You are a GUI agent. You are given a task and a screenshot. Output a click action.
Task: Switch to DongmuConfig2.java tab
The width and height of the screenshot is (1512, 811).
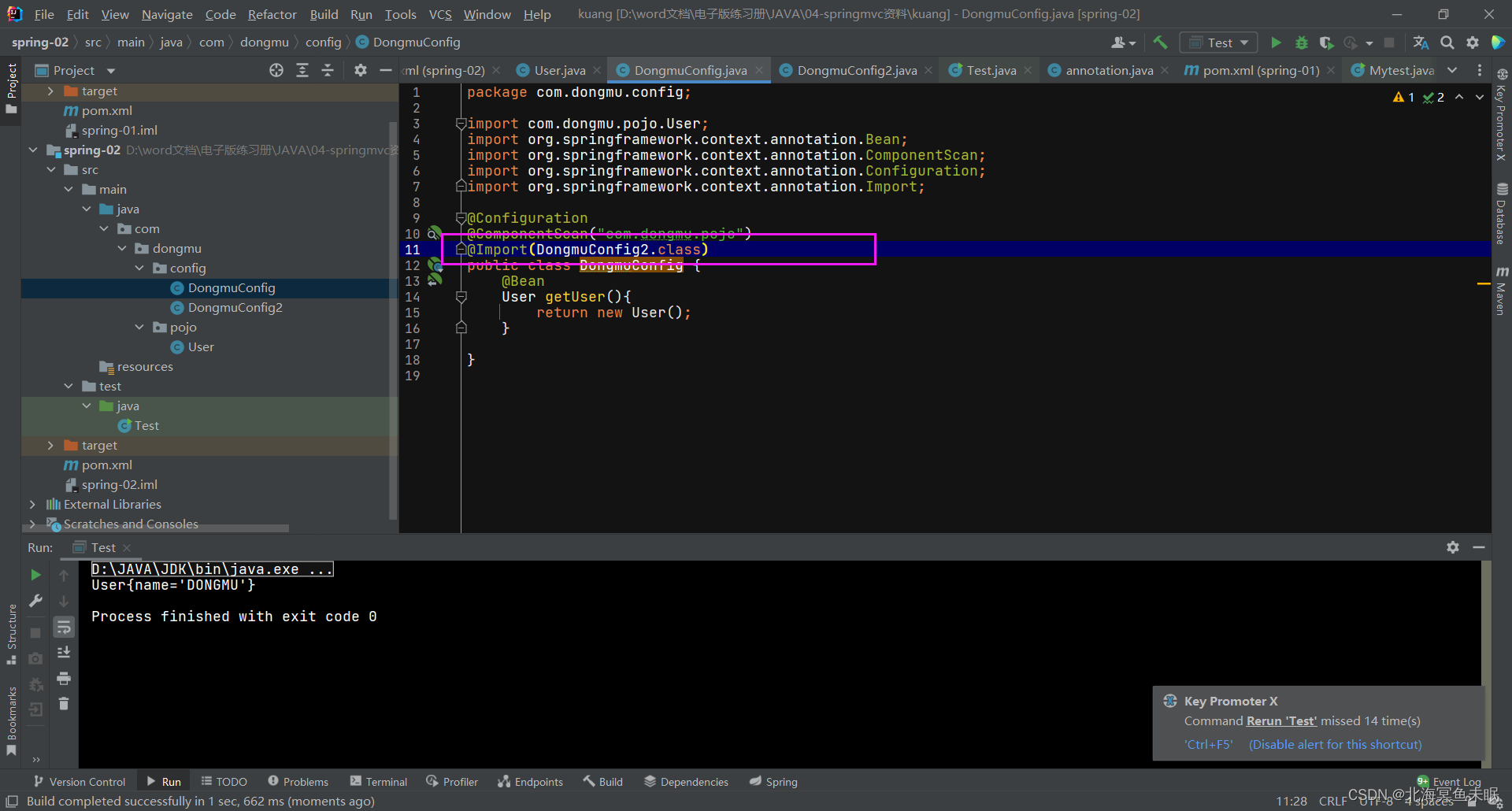click(857, 70)
